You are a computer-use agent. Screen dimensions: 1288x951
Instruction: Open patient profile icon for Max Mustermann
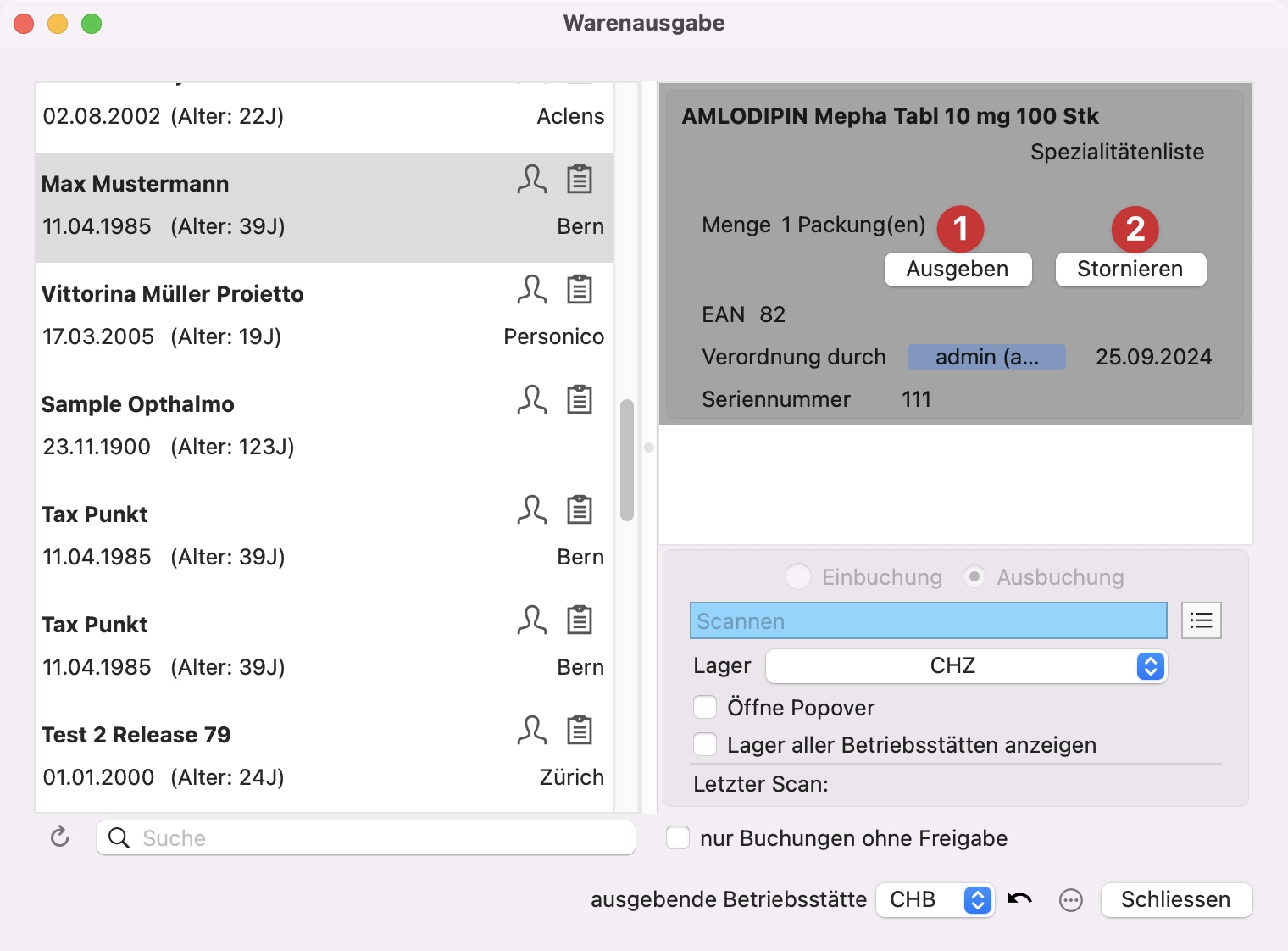point(532,180)
